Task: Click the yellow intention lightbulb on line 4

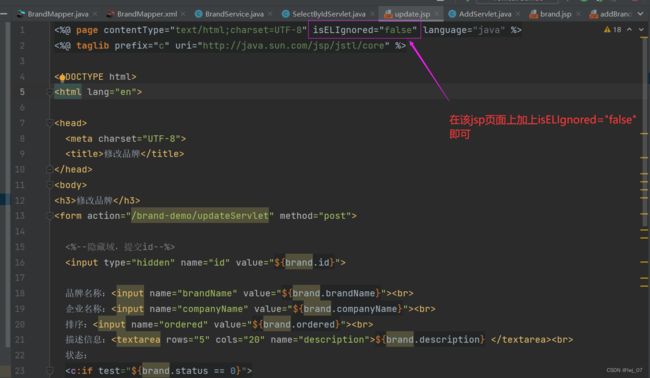Action: 62,77
